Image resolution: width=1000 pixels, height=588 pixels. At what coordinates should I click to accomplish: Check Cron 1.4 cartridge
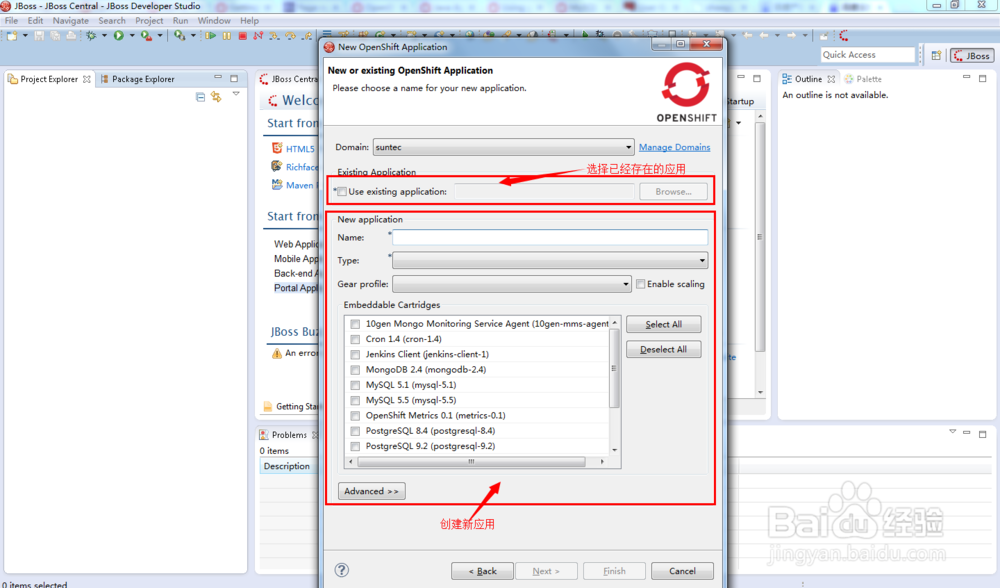(355, 339)
